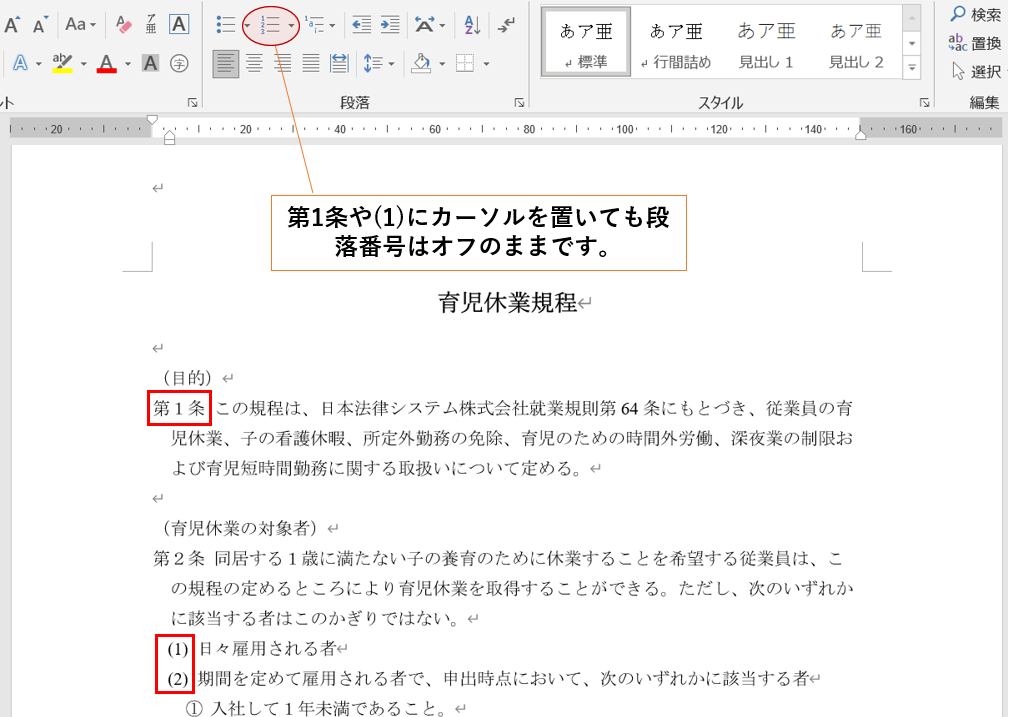Toggle justified text alignment
Image resolution: width=1013 pixels, height=717 pixels.
311,64
